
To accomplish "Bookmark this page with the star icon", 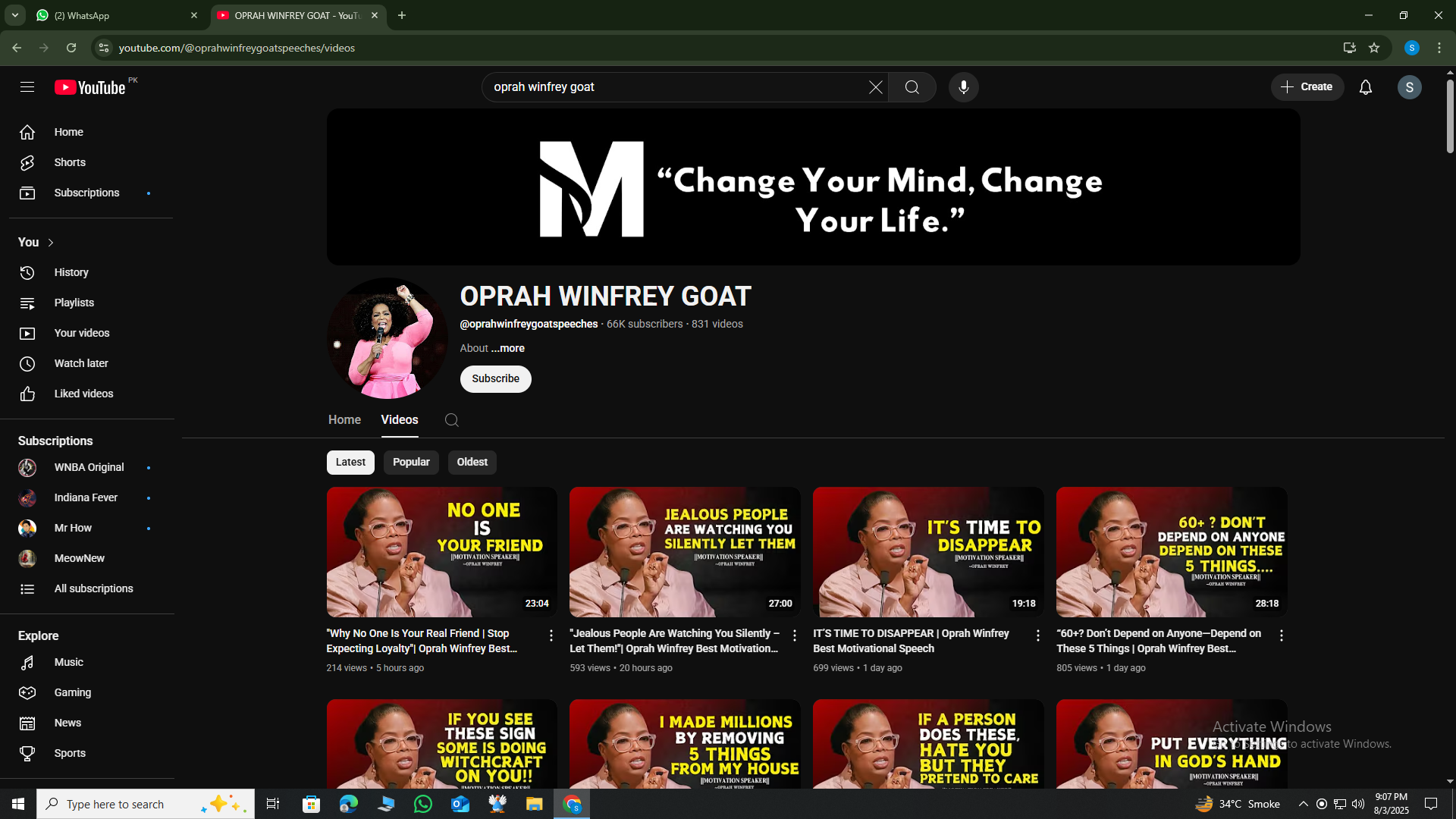I will tap(1374, 48).
